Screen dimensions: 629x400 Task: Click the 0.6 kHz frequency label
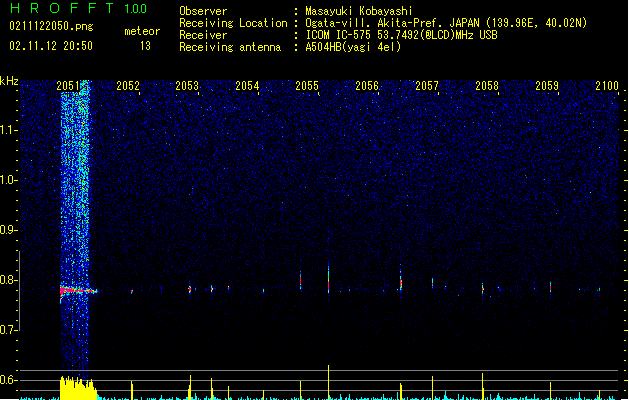(x=9, y=380)
